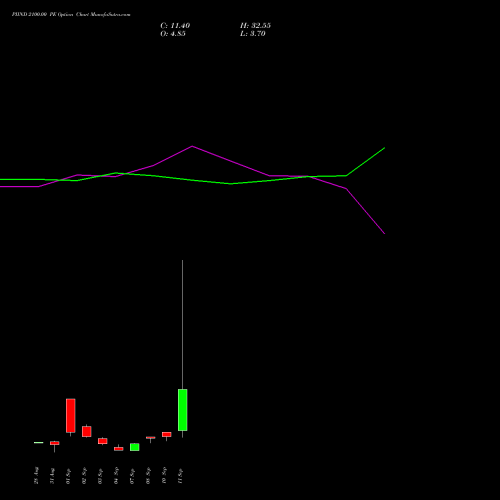Click the rising end of green indicator line
This screenshot has height=500, width=500.
[384, 148]
